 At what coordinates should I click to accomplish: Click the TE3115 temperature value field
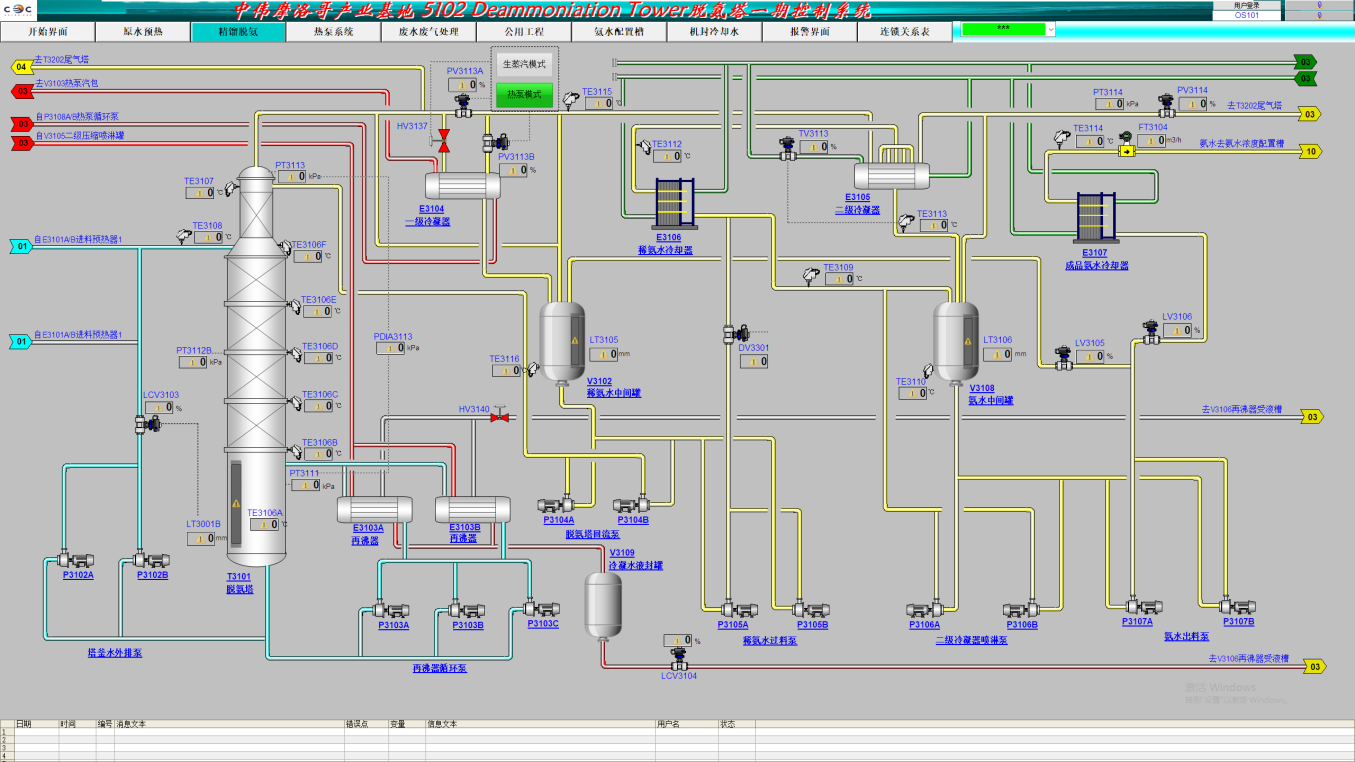[x=599, y=103]
